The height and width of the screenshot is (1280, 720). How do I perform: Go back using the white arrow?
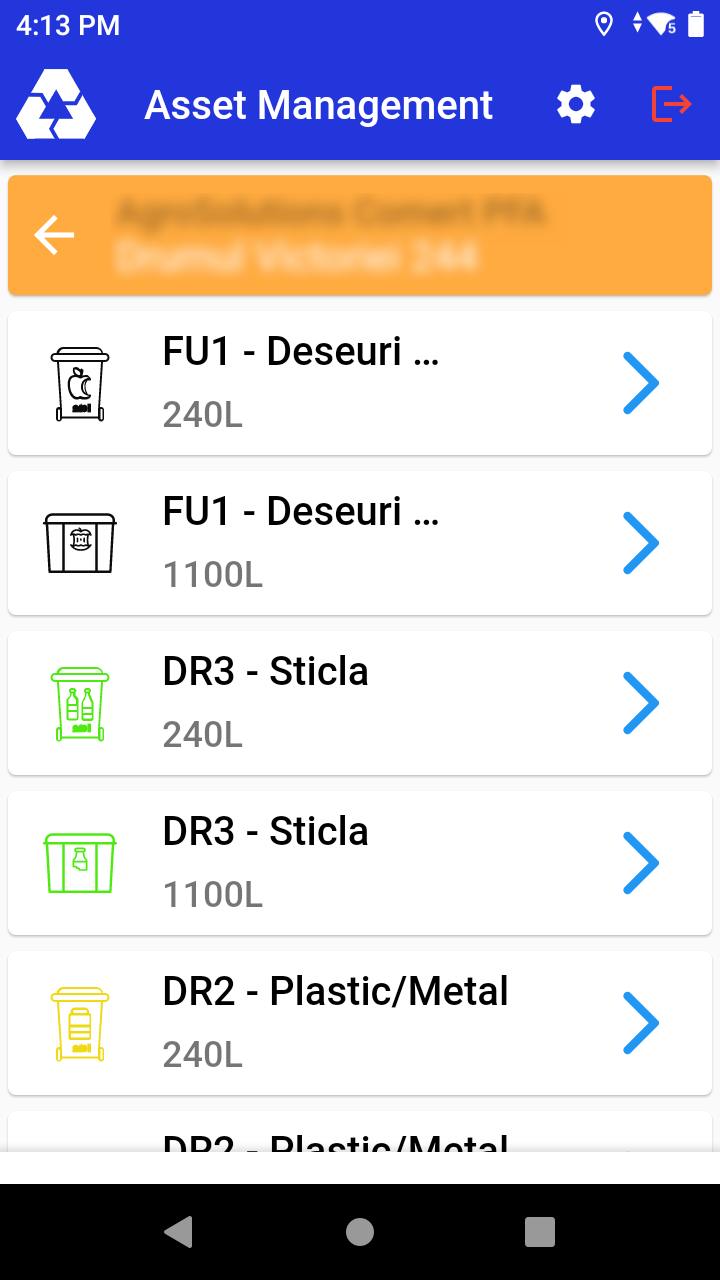54,235
